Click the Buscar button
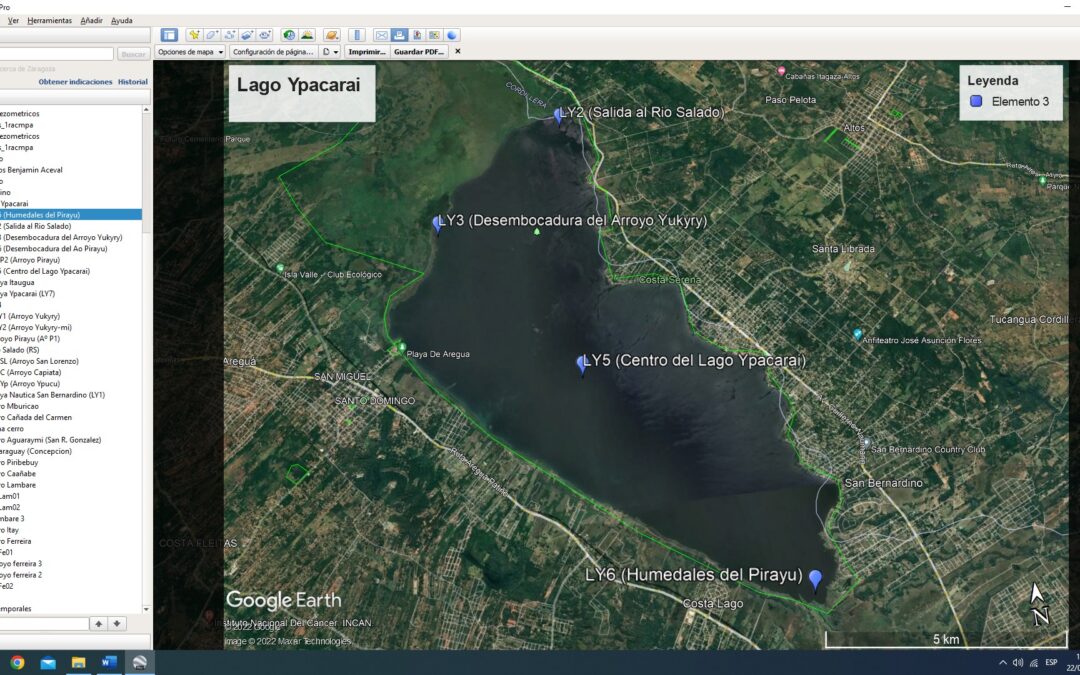 (x=134, y=54)
